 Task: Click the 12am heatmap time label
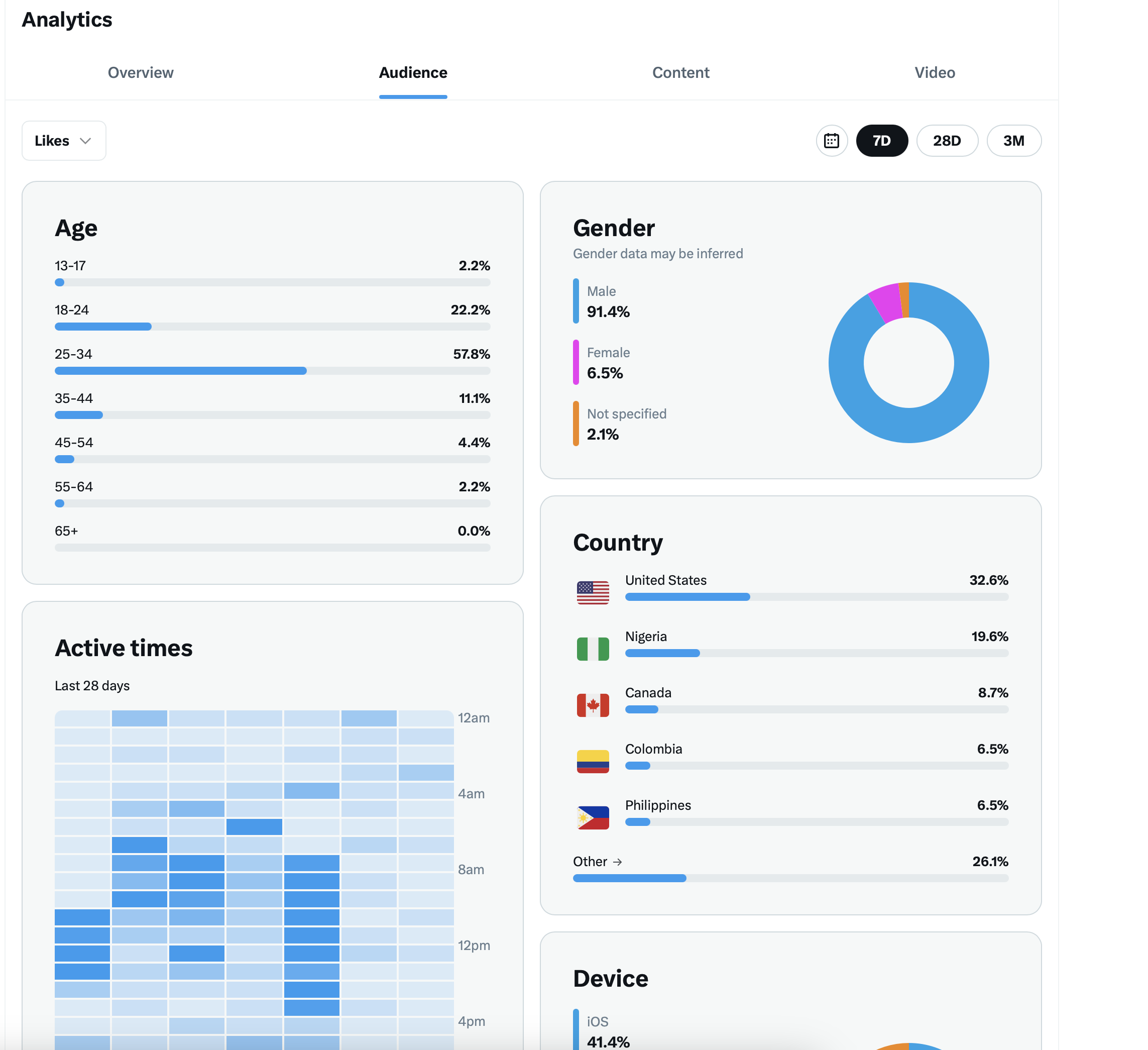point(474,718)
